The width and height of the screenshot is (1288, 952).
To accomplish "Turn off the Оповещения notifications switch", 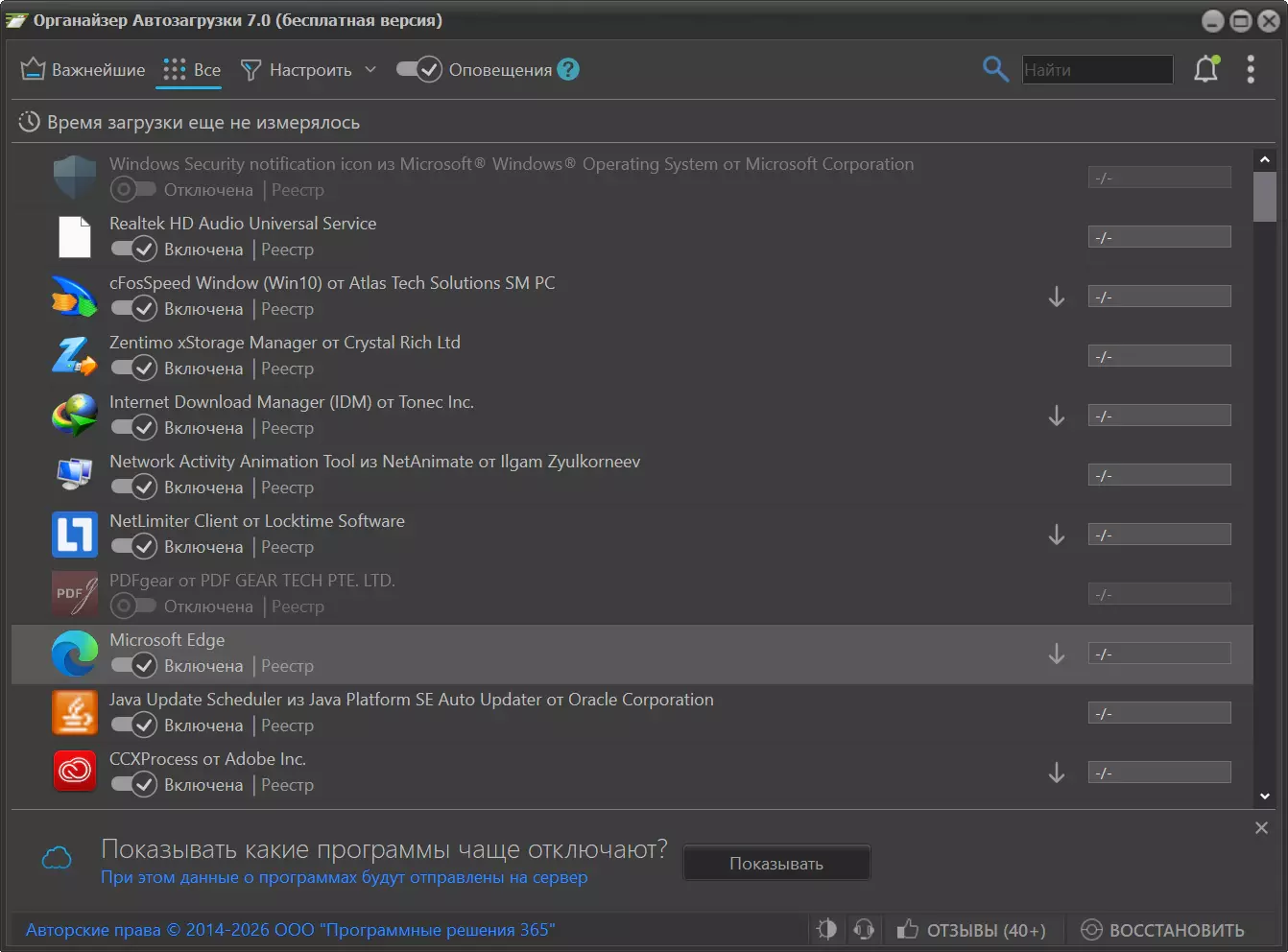I will click(x=419, y=69).
